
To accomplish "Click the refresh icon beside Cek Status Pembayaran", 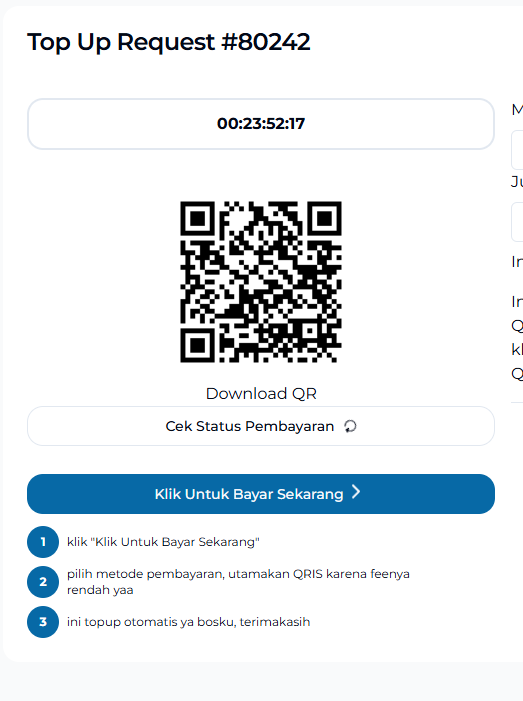I will click(350, 427).
